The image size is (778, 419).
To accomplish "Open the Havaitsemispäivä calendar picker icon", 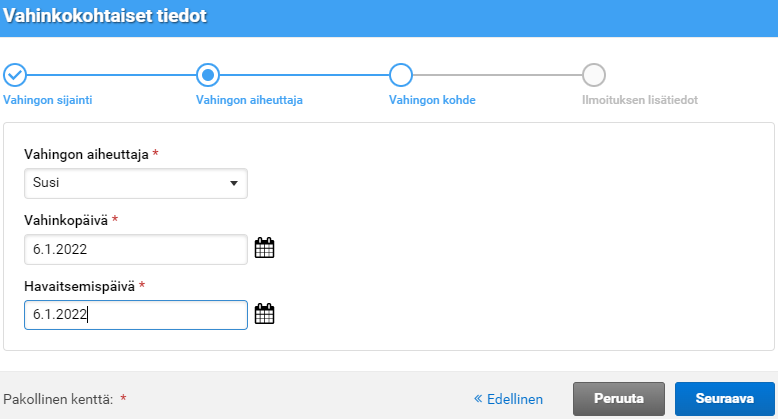I will click(264, 315).
